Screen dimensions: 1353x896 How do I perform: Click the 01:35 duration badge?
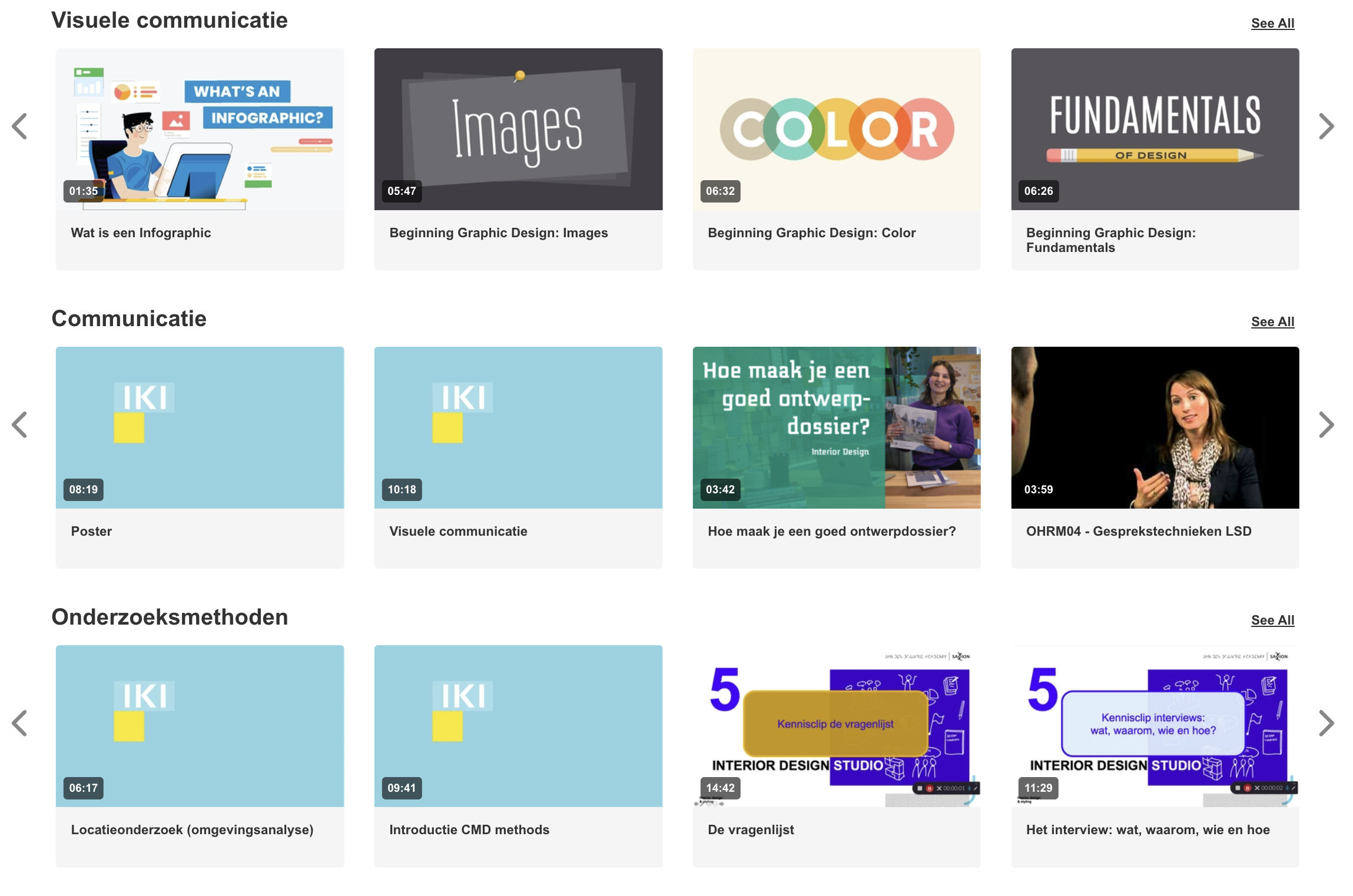point(84,191)
